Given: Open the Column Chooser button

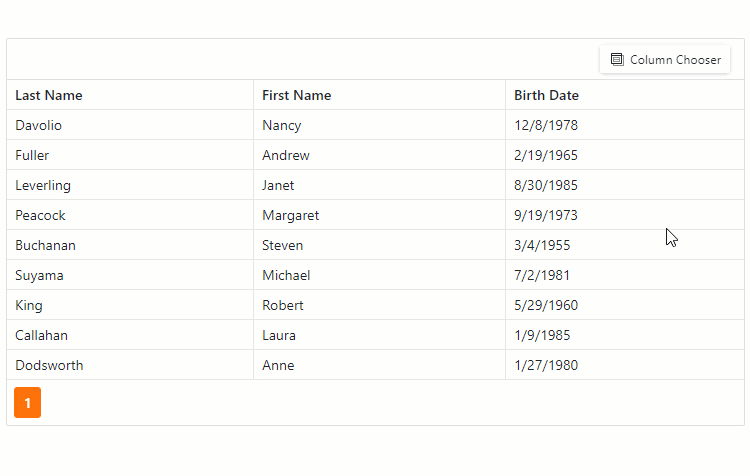Looking at the screenshot, I should pyautogui.click(x=665, y=60).
